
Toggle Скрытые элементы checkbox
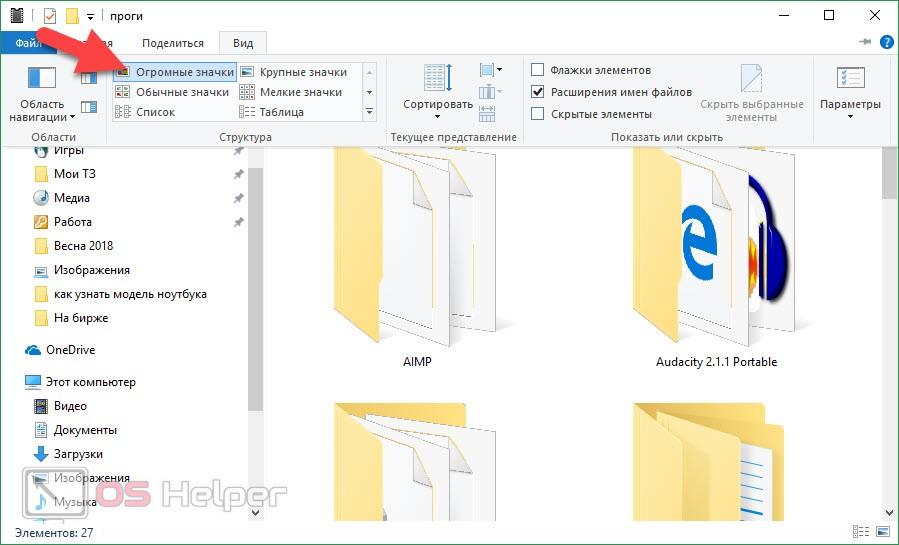click(x=538, y=114)
